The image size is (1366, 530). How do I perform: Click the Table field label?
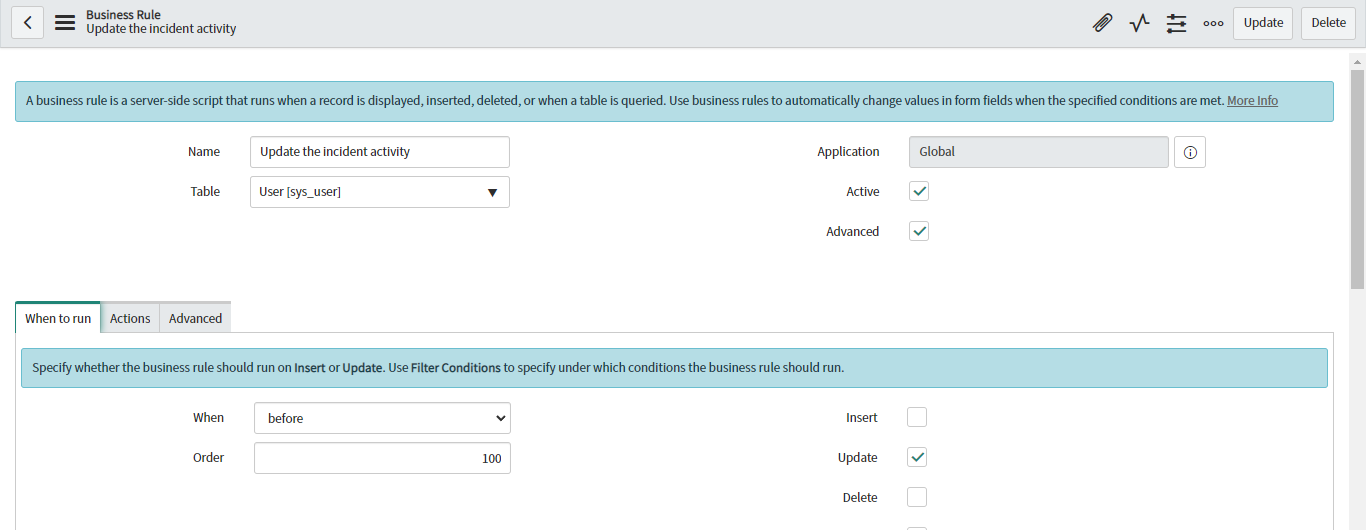205,191
